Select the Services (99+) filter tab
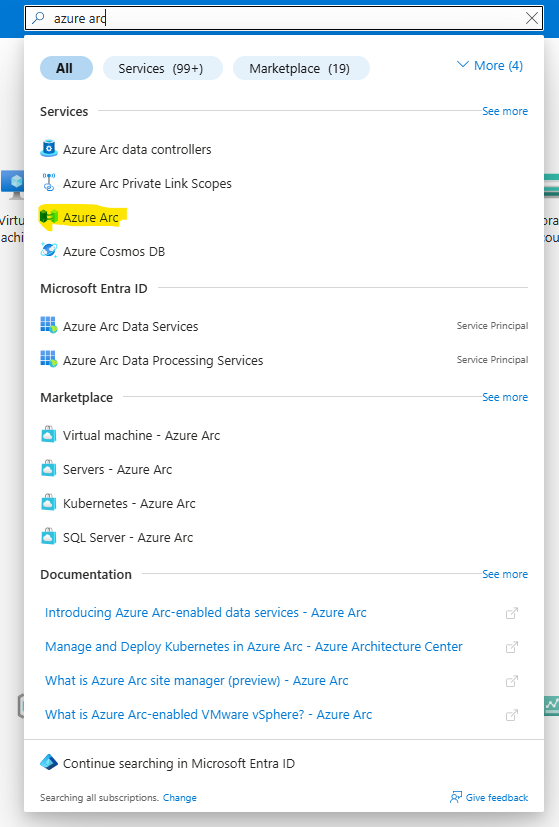This screenshot has width=559, height=827. [162, 68]
